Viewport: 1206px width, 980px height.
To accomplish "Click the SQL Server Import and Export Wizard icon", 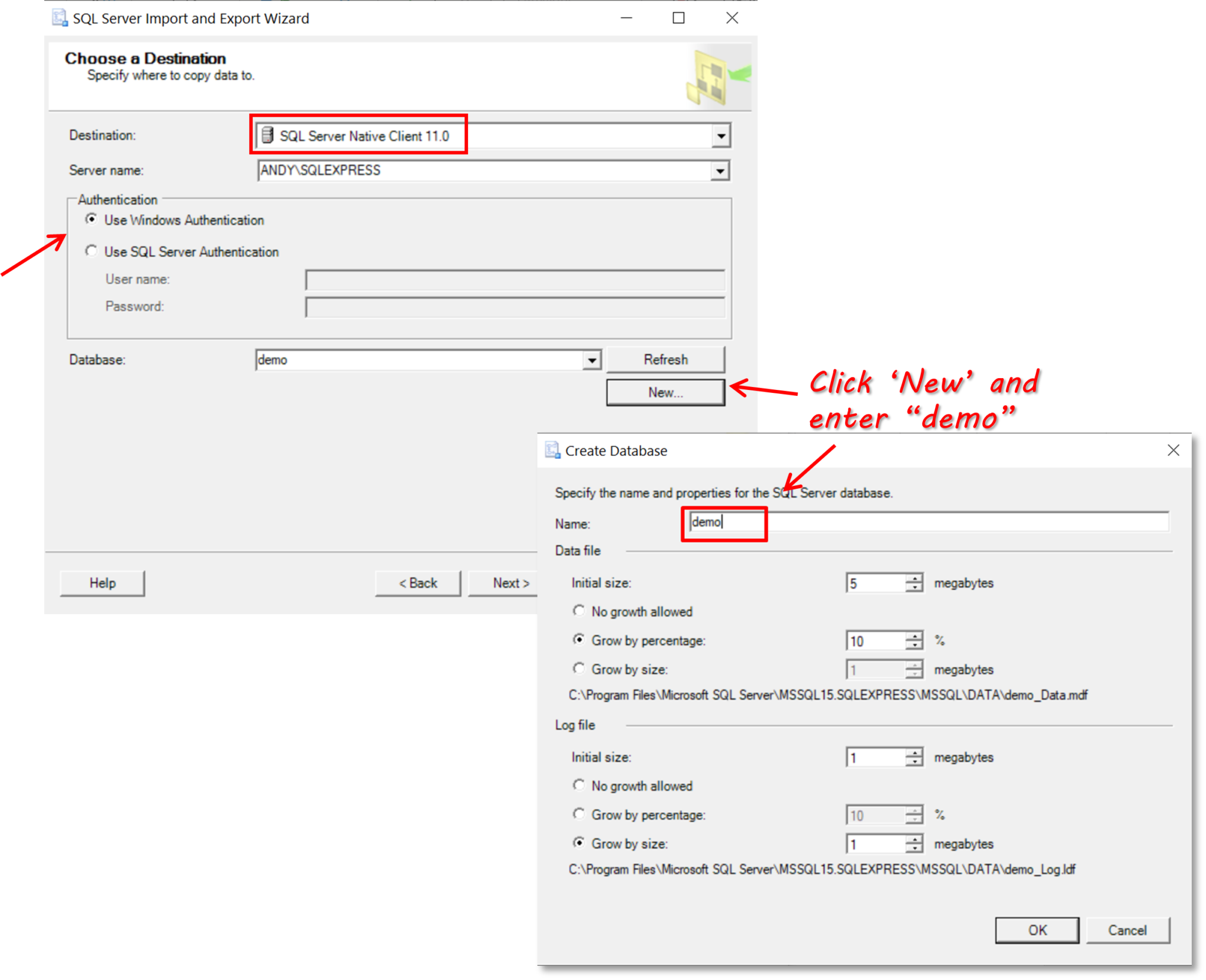I will click(x=59, y=17).
